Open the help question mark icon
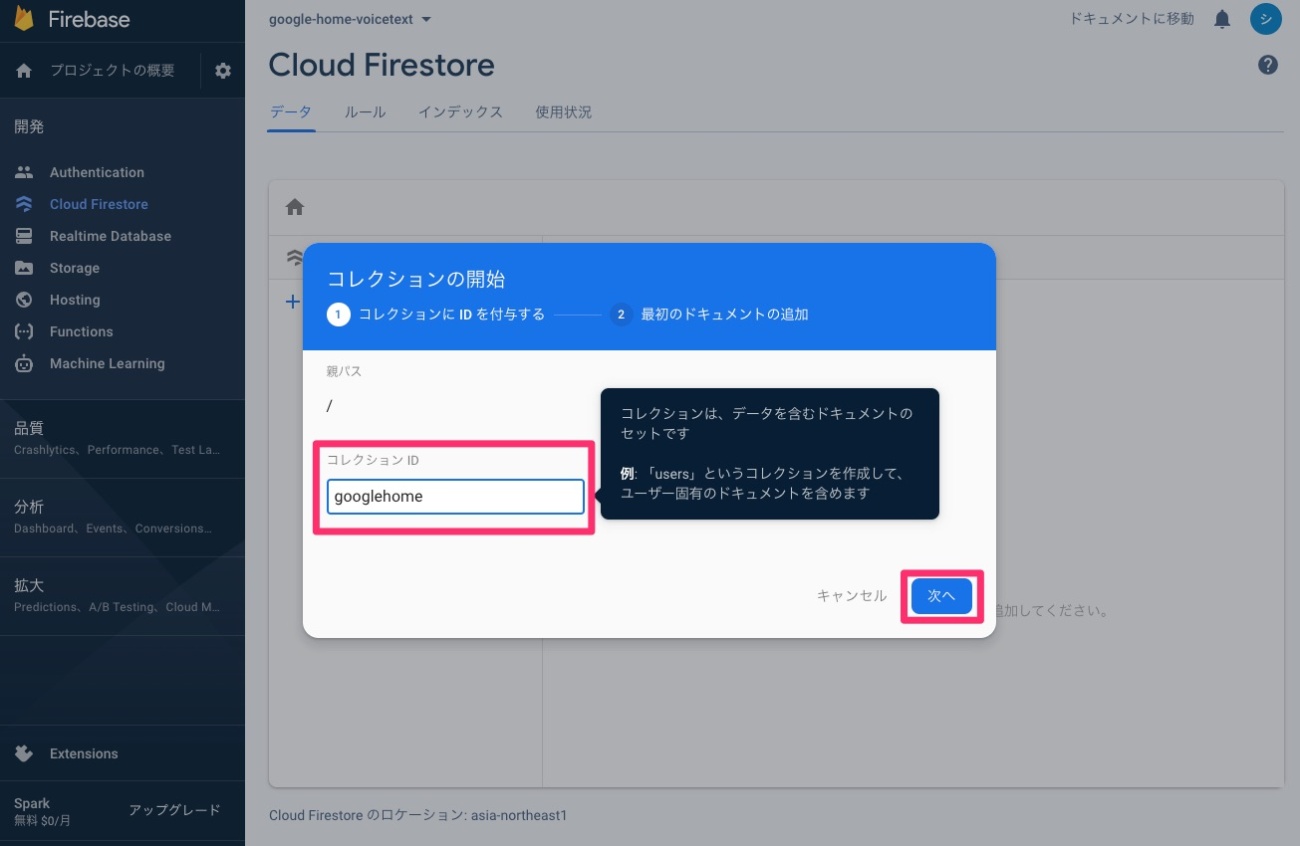Screen dimensions: 1300x846 click(1268, 65)
